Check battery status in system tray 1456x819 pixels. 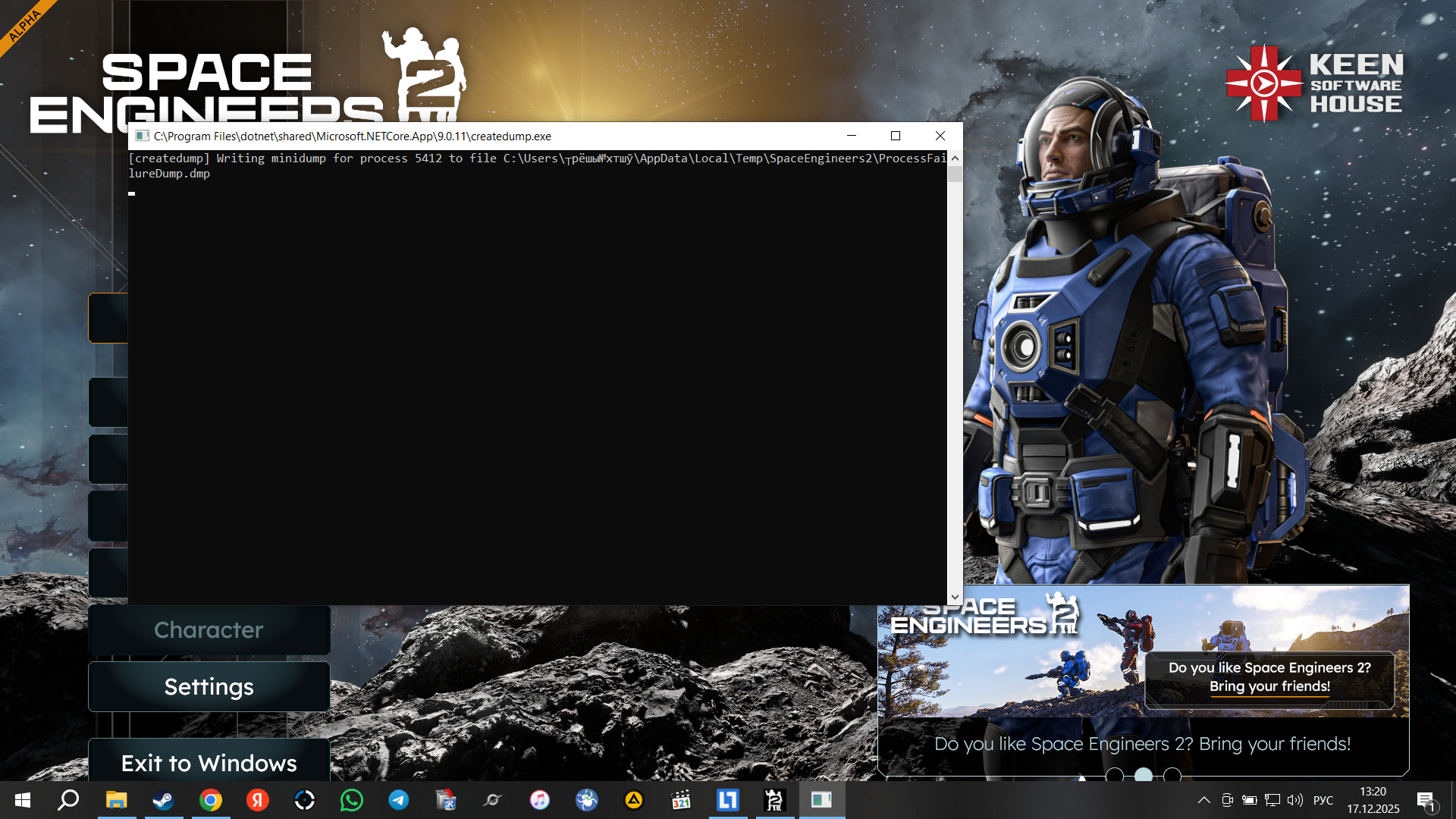tap(1250, 800)
